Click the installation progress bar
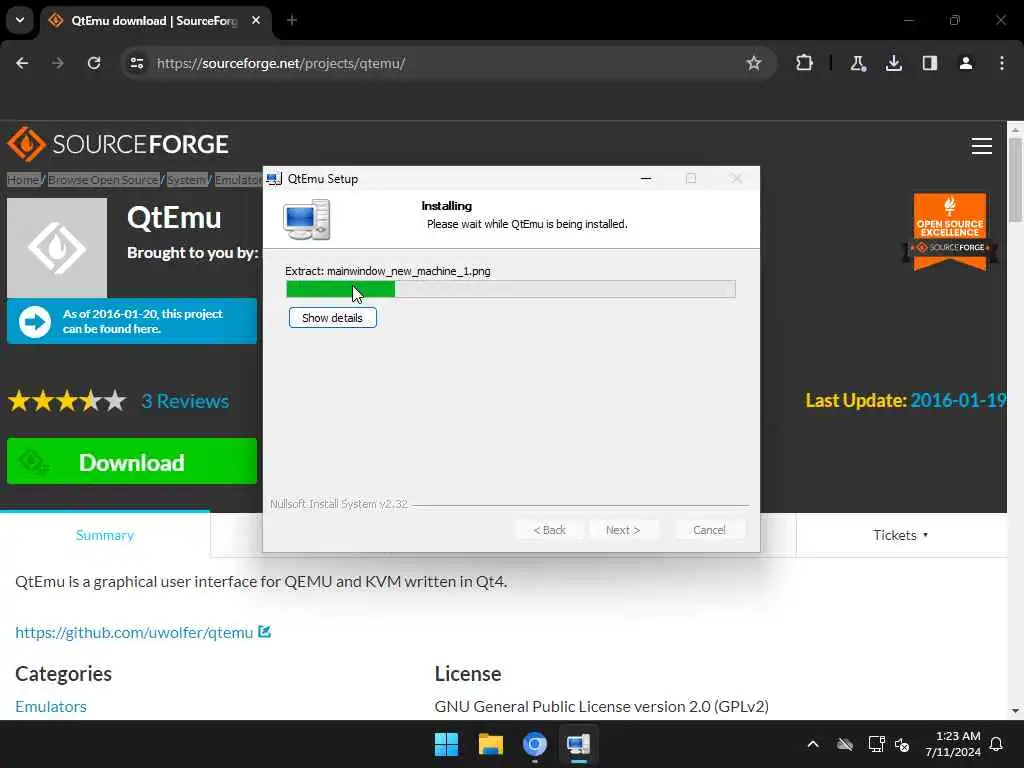1024x768 pixels. (x=511, y=289)
